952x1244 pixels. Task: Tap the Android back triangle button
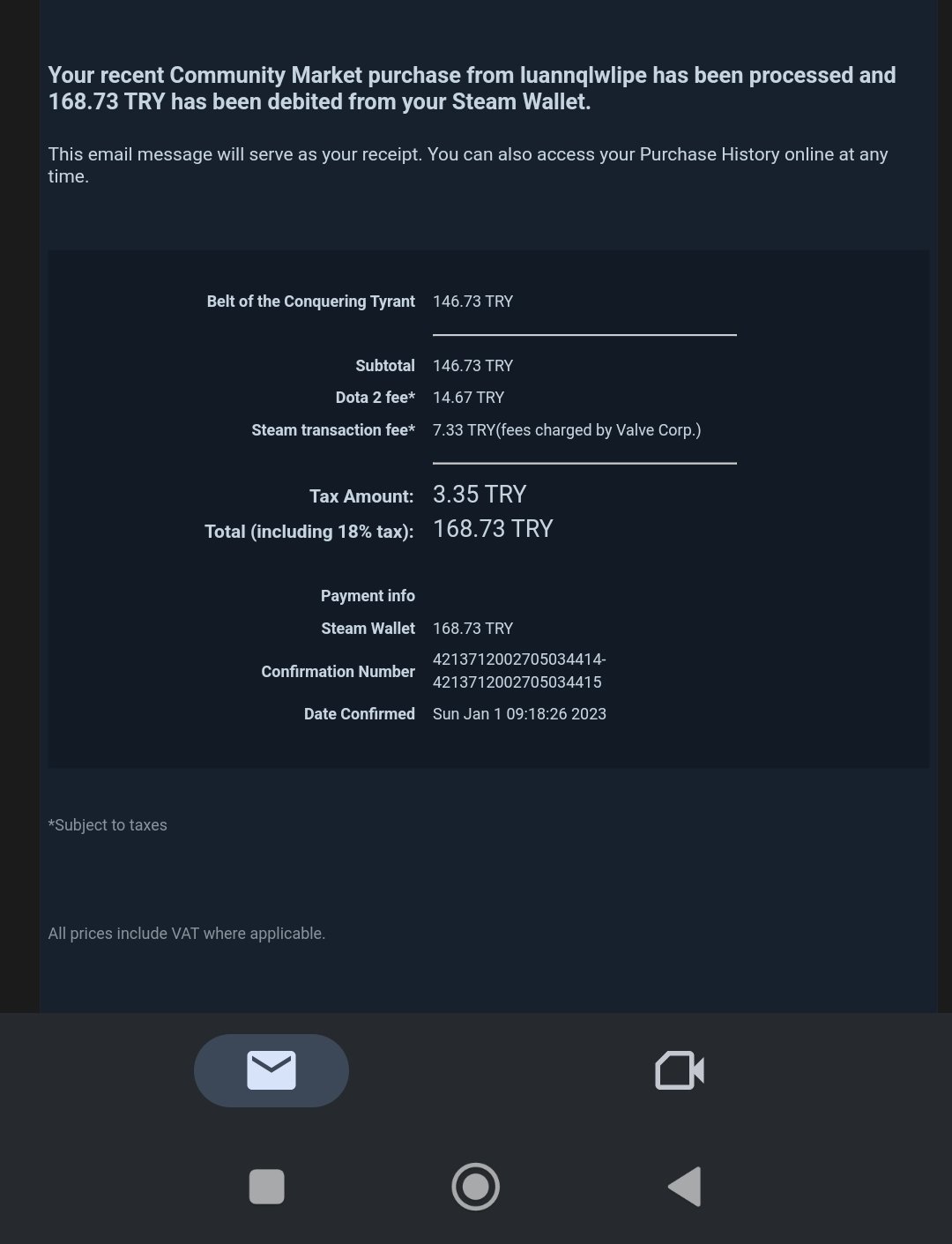(x=685, y=1187)
